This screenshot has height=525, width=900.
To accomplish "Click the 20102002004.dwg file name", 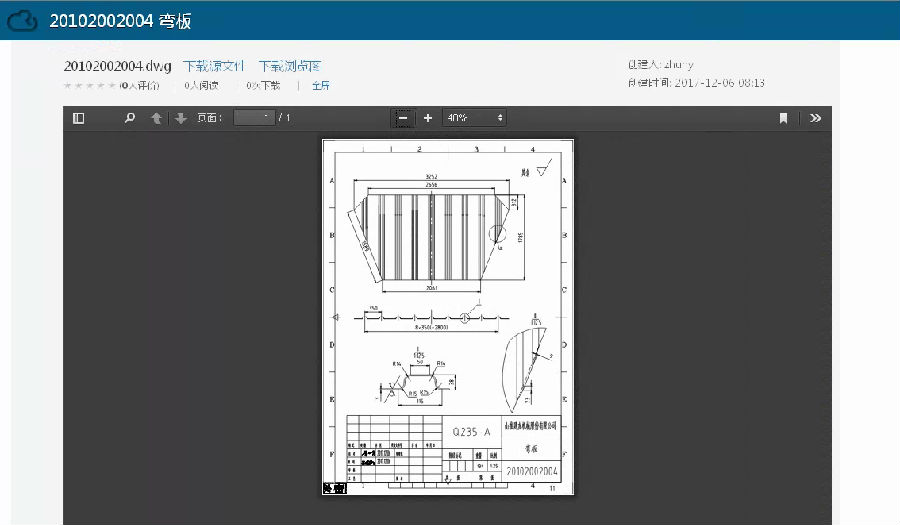I will pyautogui.click(x=118, y=66).
